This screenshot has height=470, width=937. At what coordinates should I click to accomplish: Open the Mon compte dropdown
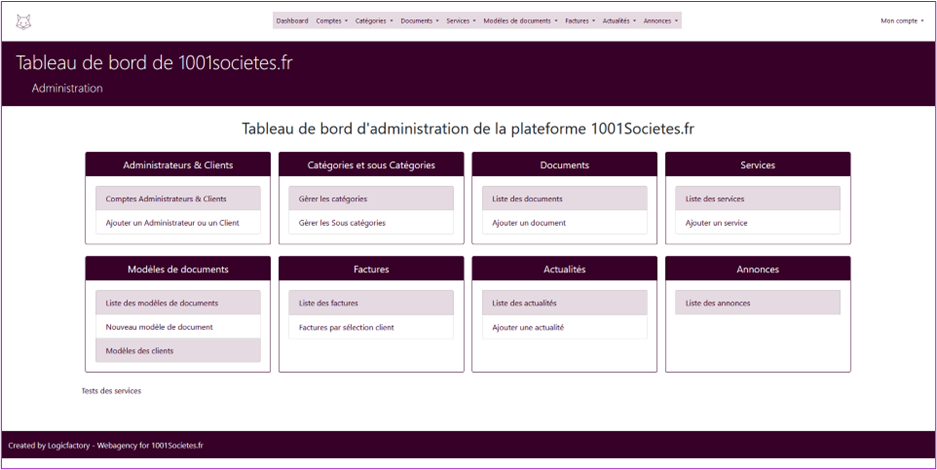click(x=902, y=21)
